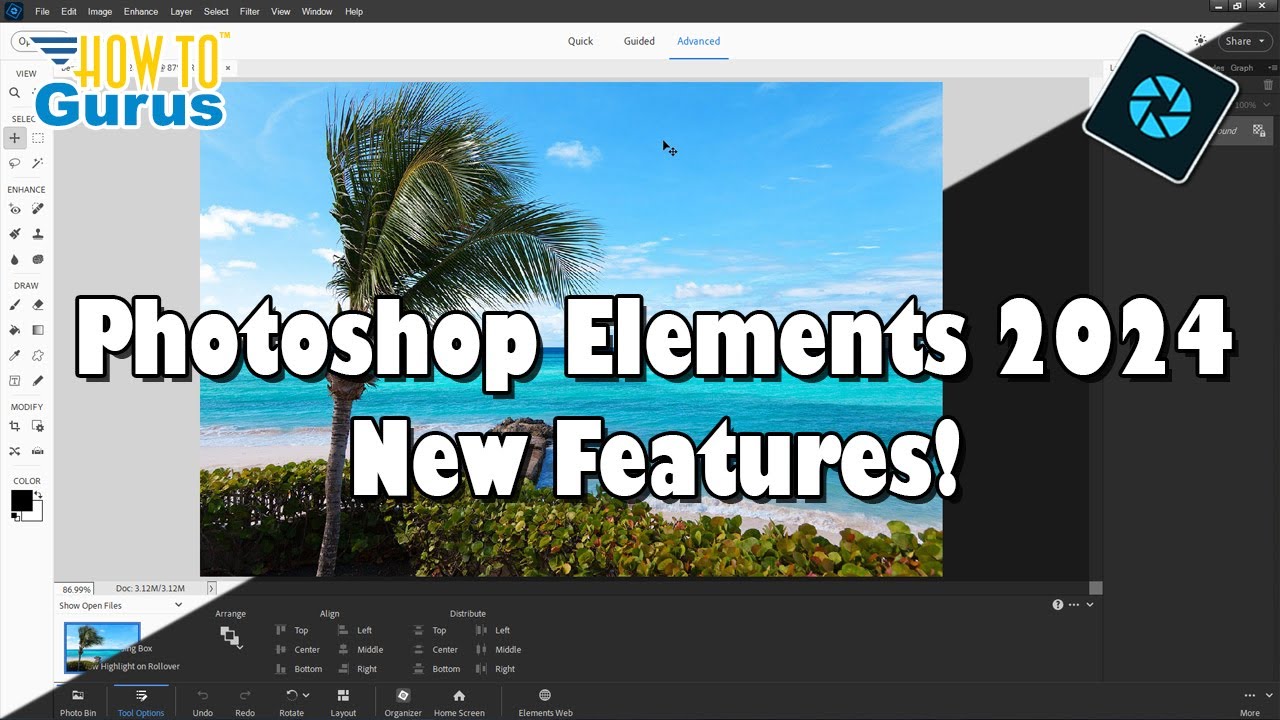Select the Smart Brush tool
This screenshot has height=720, width=1280.
[x=15, y=233]
